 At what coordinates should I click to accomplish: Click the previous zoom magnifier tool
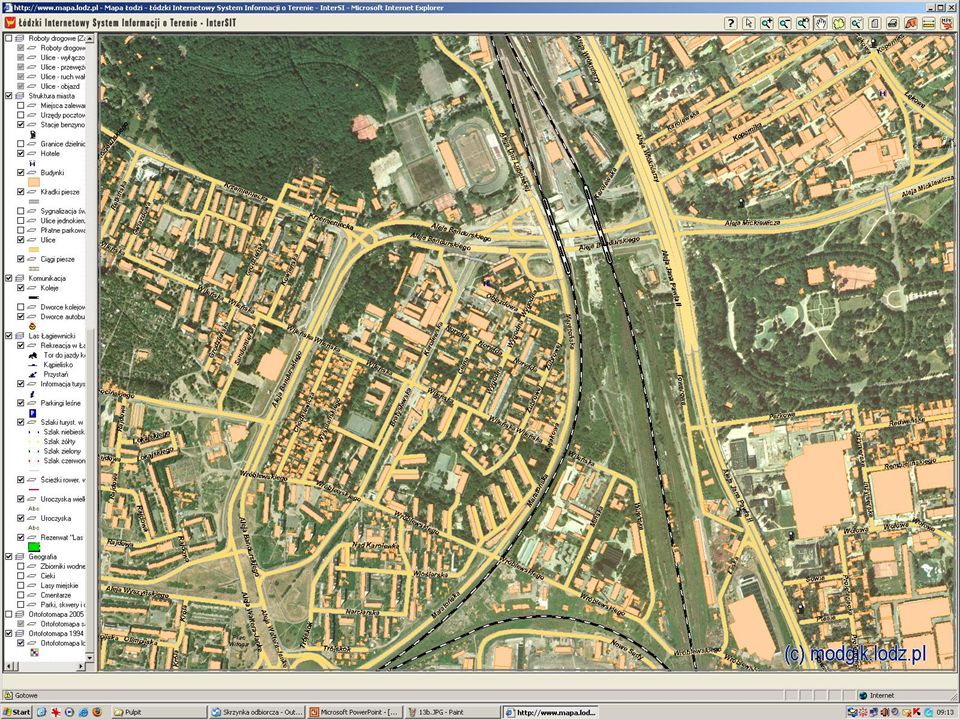857,23
